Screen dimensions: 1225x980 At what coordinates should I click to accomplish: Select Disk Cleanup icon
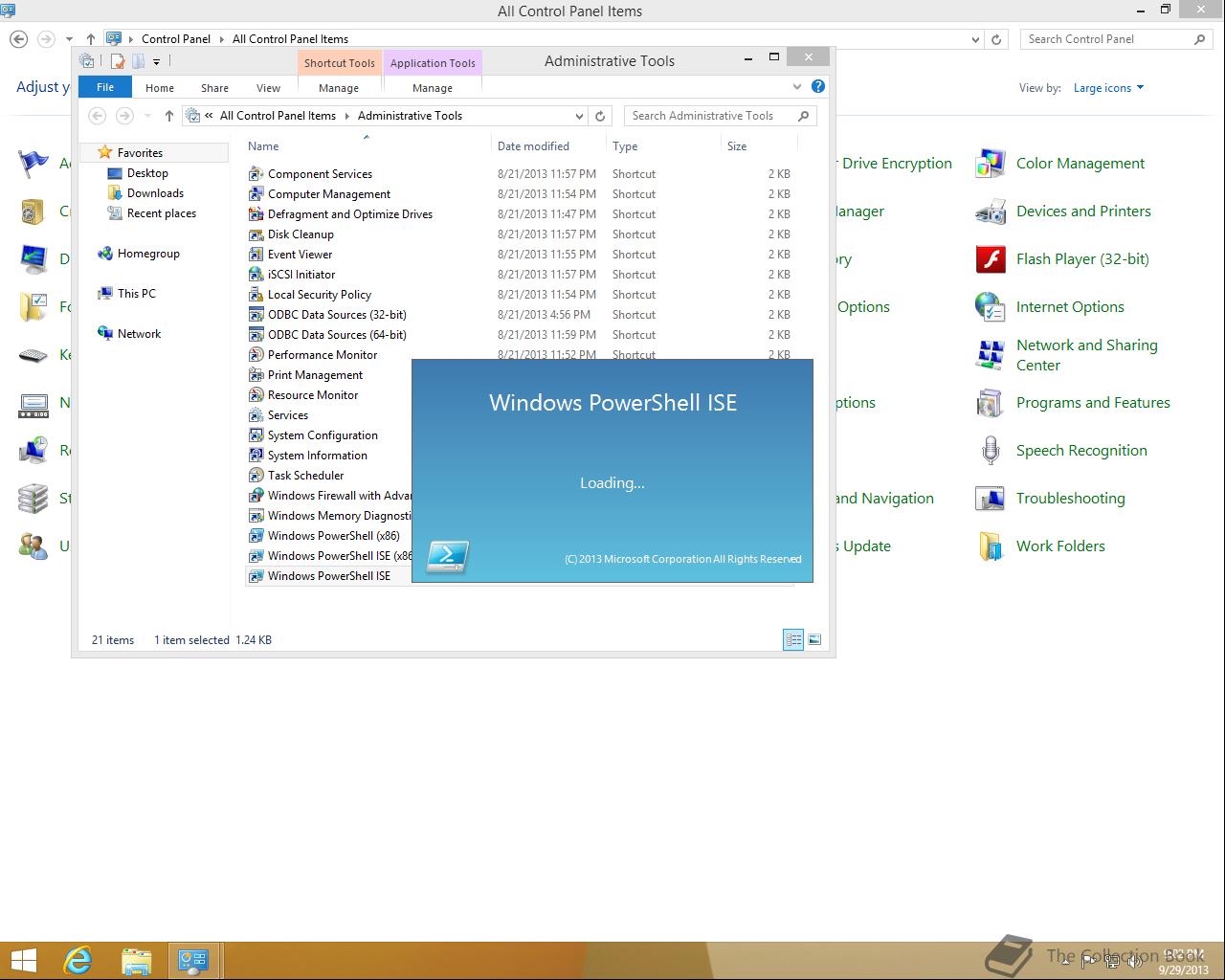(x=256, y=234)
